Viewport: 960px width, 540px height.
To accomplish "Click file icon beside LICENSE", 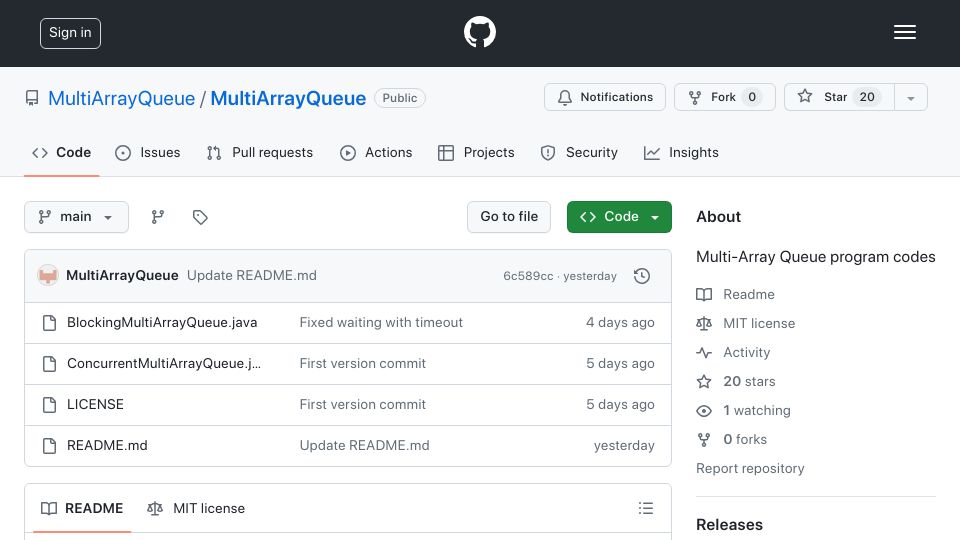I will 50,405.
